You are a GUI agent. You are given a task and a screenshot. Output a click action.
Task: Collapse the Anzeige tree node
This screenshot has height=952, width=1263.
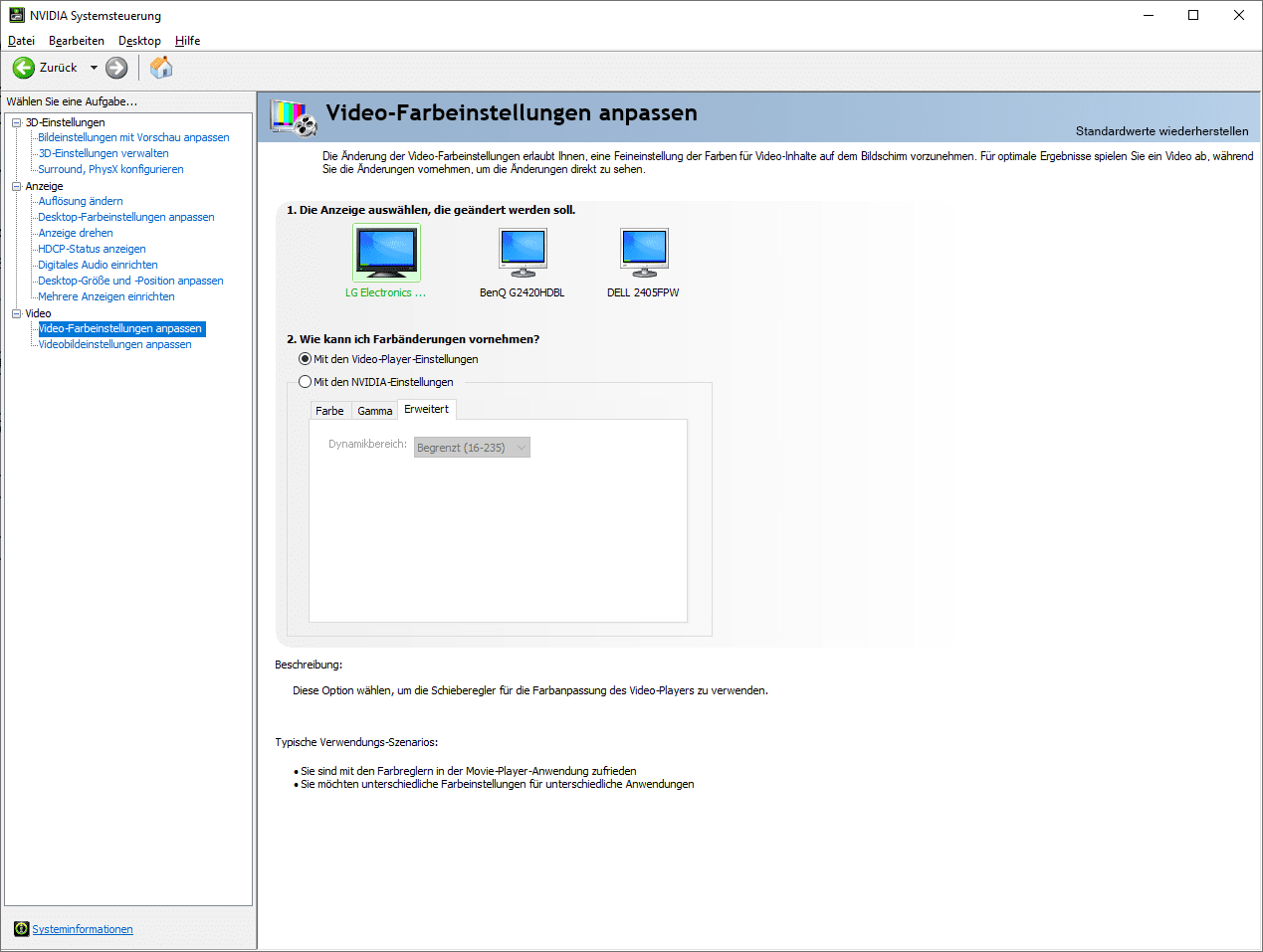16,186
